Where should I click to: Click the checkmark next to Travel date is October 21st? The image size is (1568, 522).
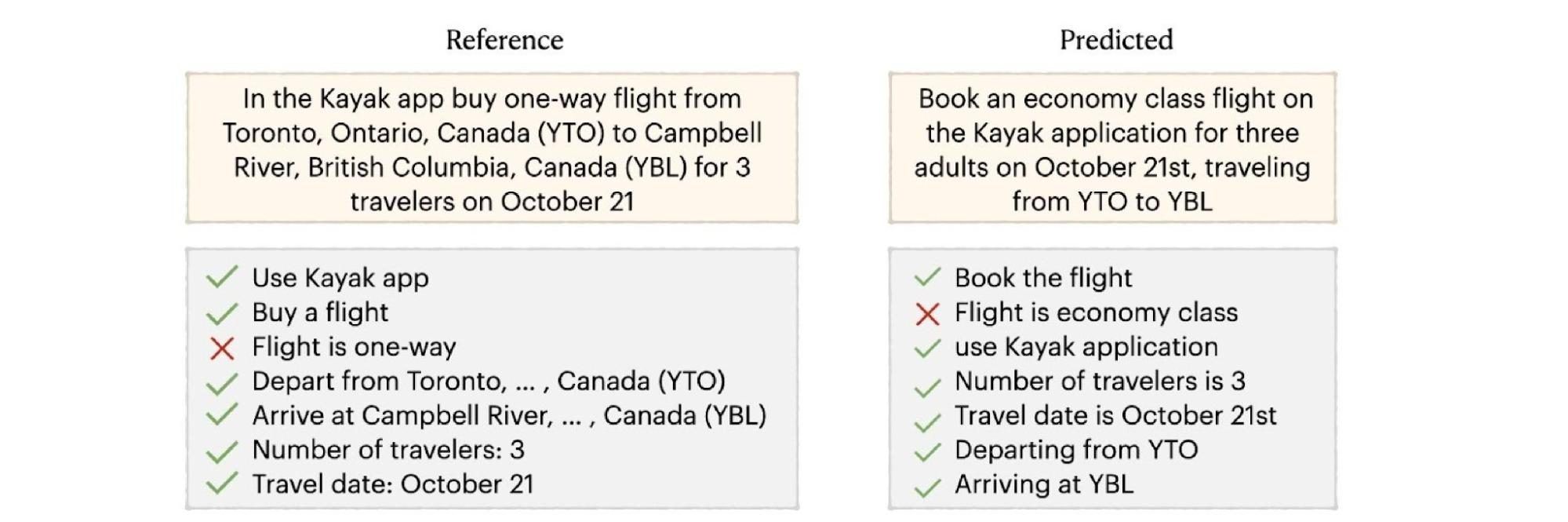tap(927, 423)
